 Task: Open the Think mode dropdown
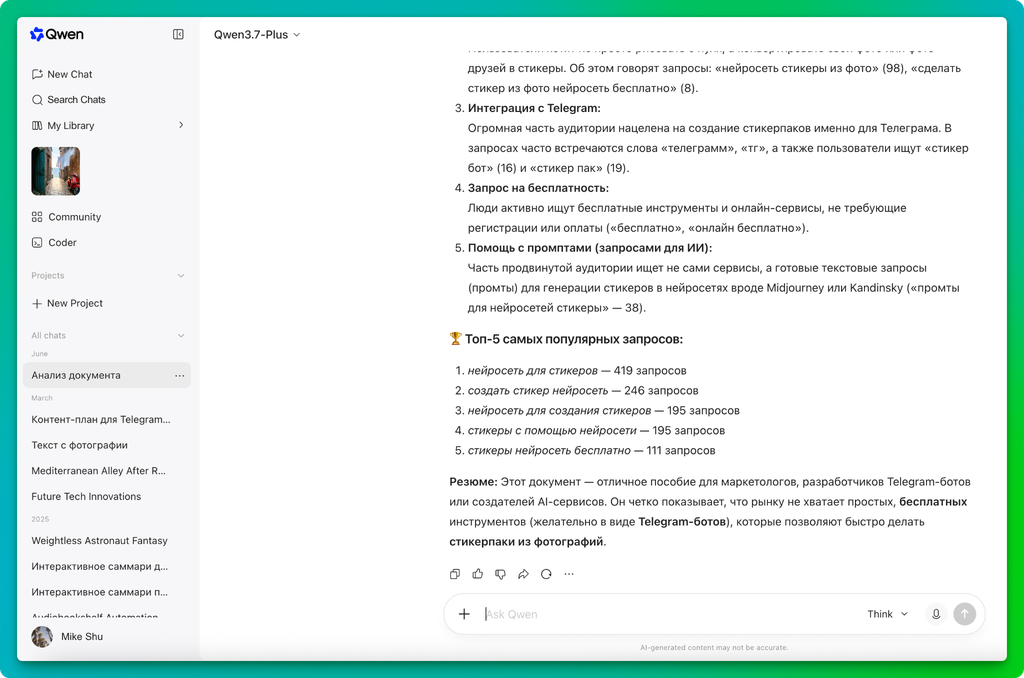click(x=888, y=614)
